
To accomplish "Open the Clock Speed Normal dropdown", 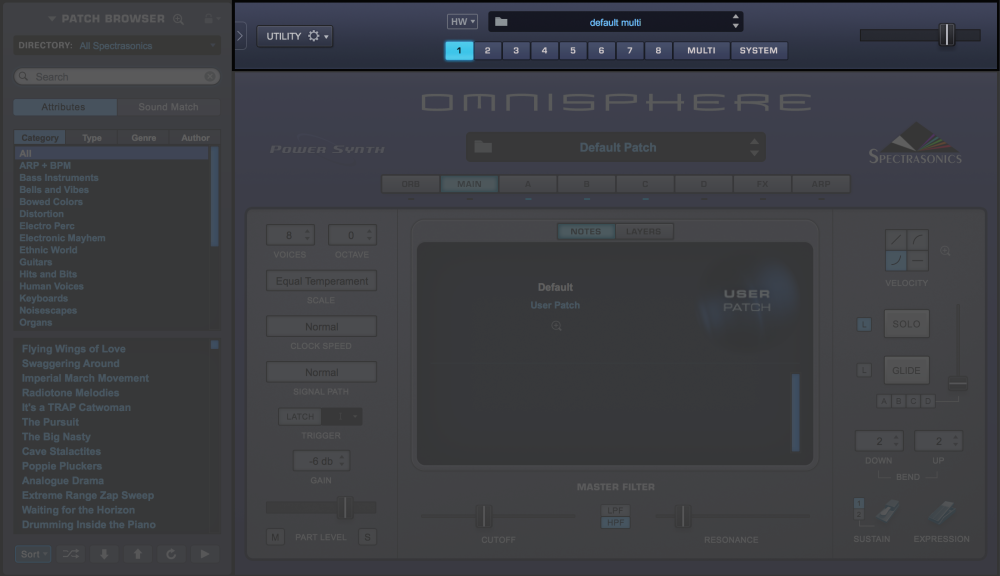I will coord(321,327).
